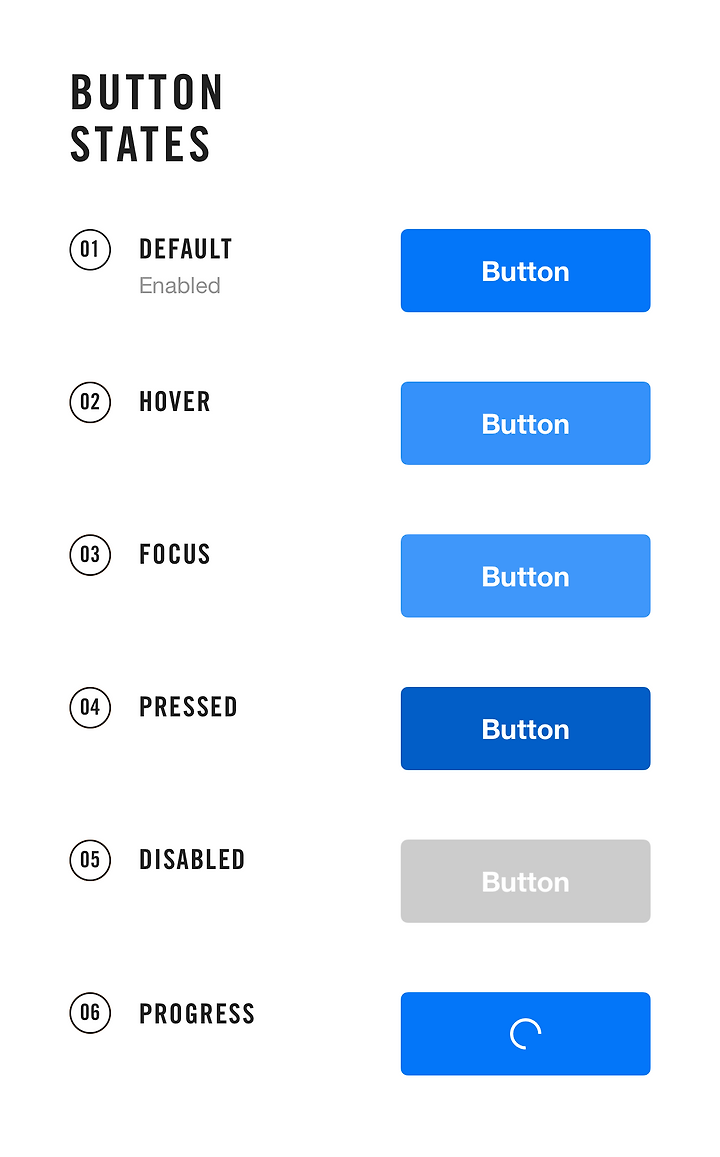Click the circled 04 number badge
Image resolution: width=720 pixels, height=1157 pixels.
90,707
